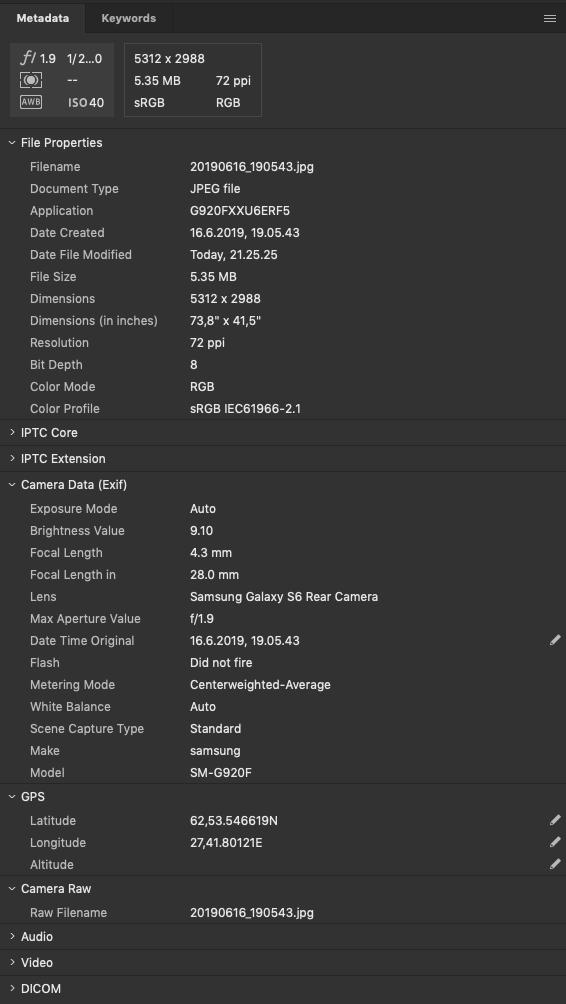Click Dimensions (in inches) value 73,8" x 41,5"

click(x=227, y=320)
